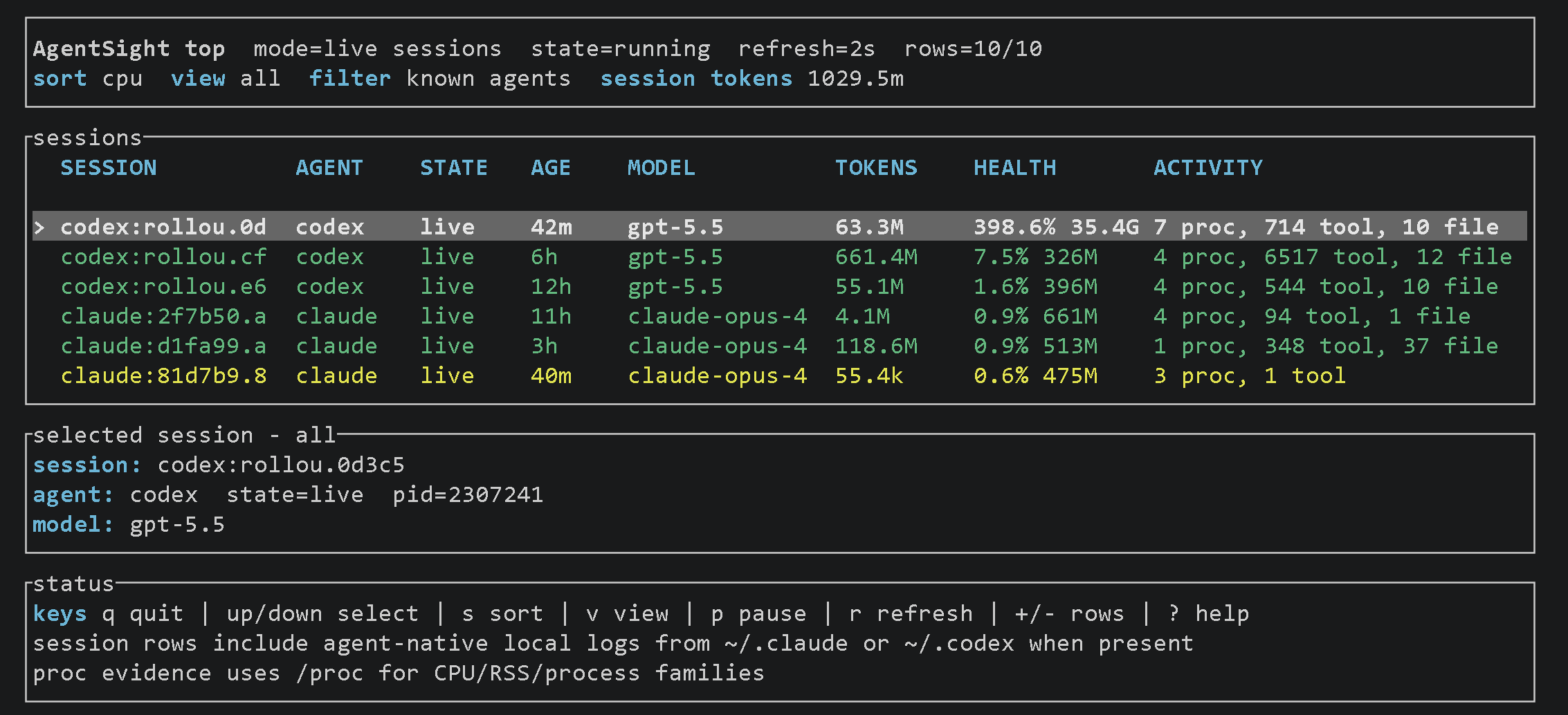This screenshot has width=1568, height=715.
Task: Click the '55.4k' tokens cell
Action: (869, 375)
